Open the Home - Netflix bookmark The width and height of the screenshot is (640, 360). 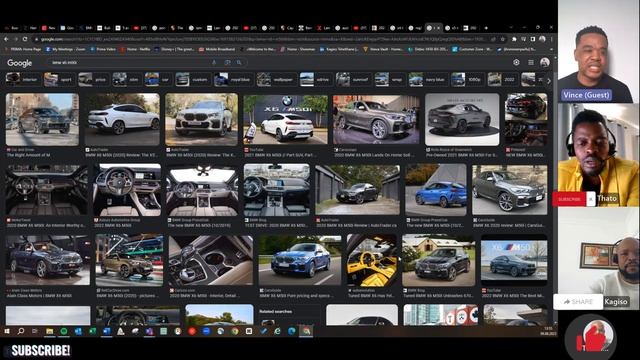click(135, 49)
